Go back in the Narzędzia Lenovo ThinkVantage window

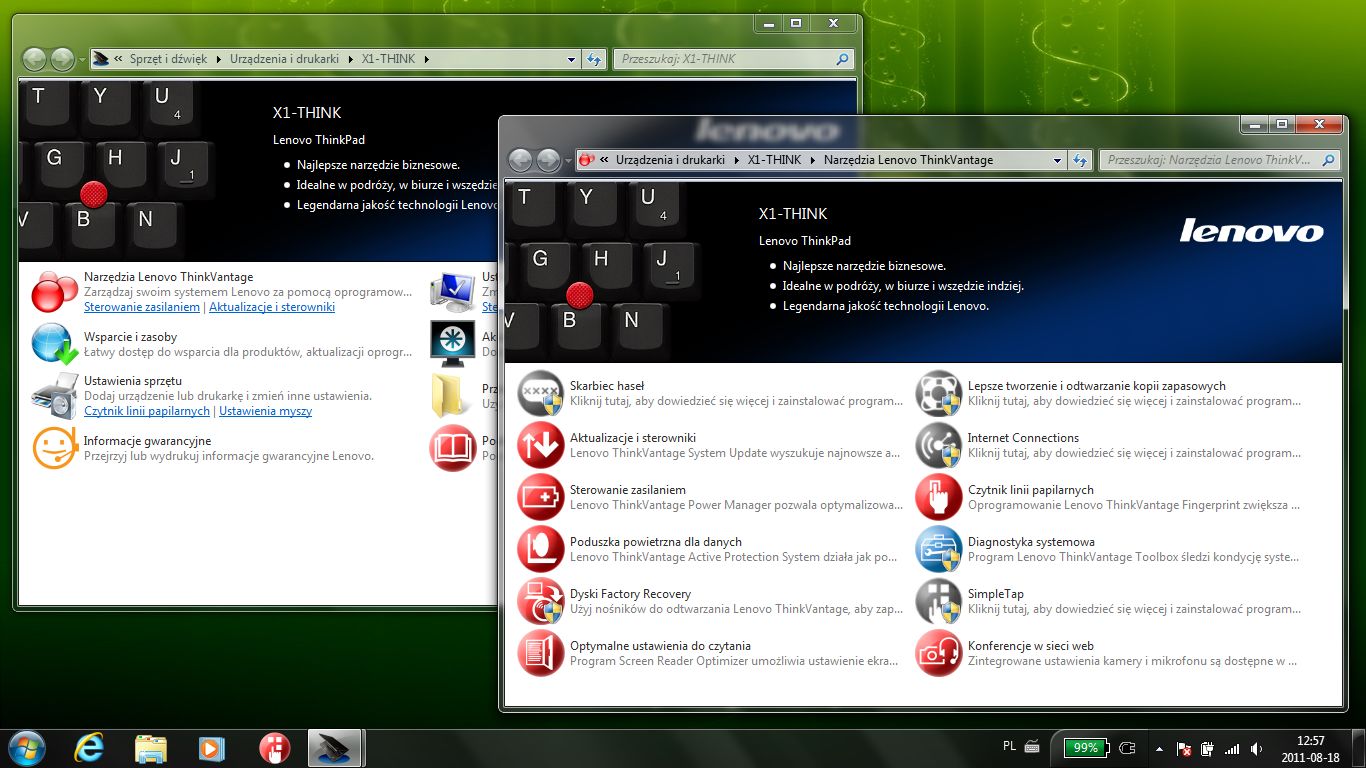point(520,160)
